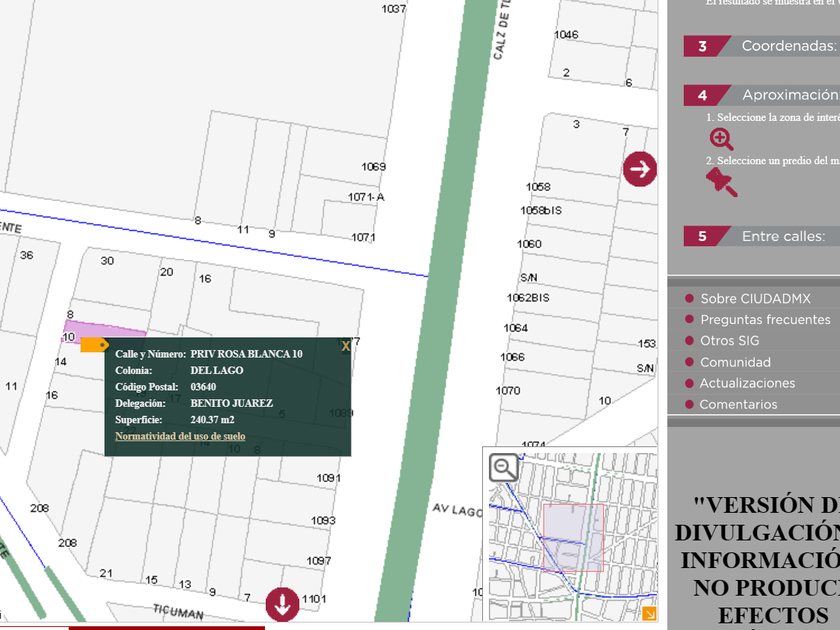Open the Comunidad link
This screenshot has height=630, width=840.
coord(735,362)
